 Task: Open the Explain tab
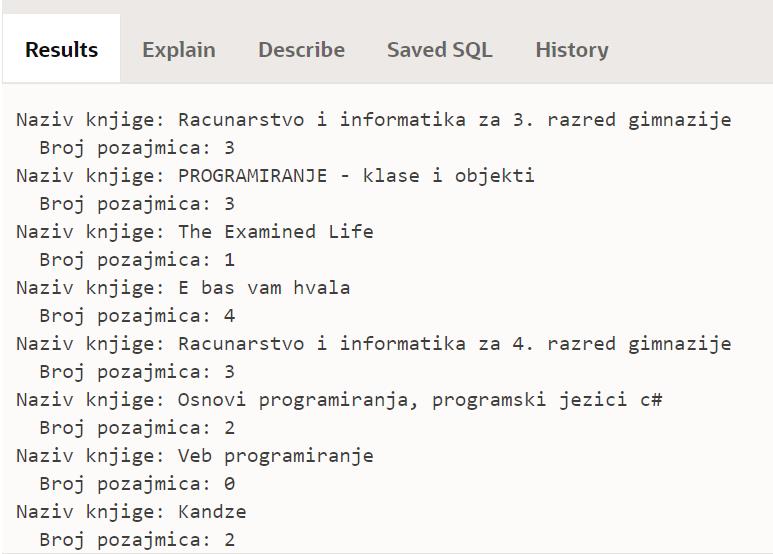(178, 50)
